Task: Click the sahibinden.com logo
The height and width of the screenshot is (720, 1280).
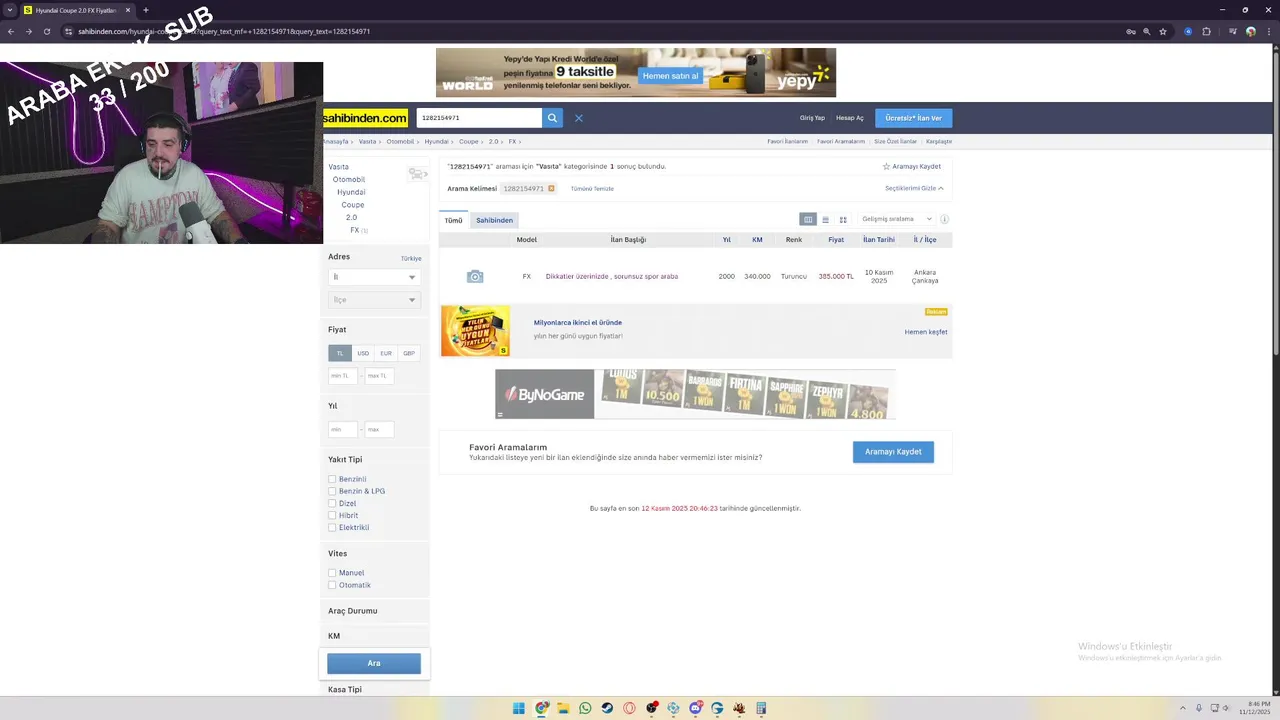Action: click(x=365, y=118)
